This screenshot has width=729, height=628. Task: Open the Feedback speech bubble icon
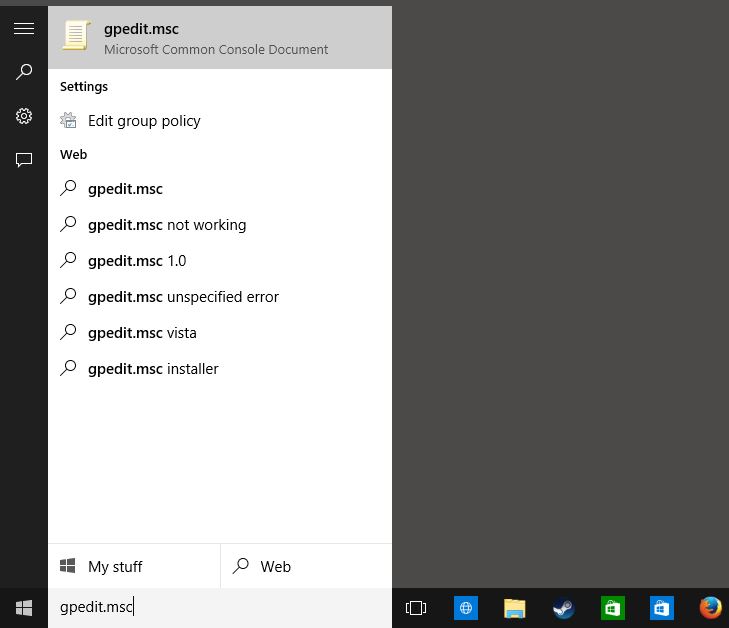[24, 160]
